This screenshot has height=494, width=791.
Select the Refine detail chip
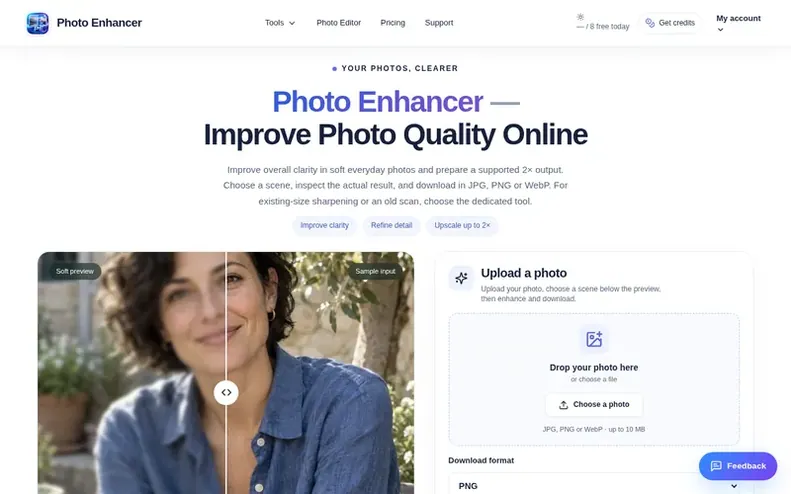click(x=391, y=226)
